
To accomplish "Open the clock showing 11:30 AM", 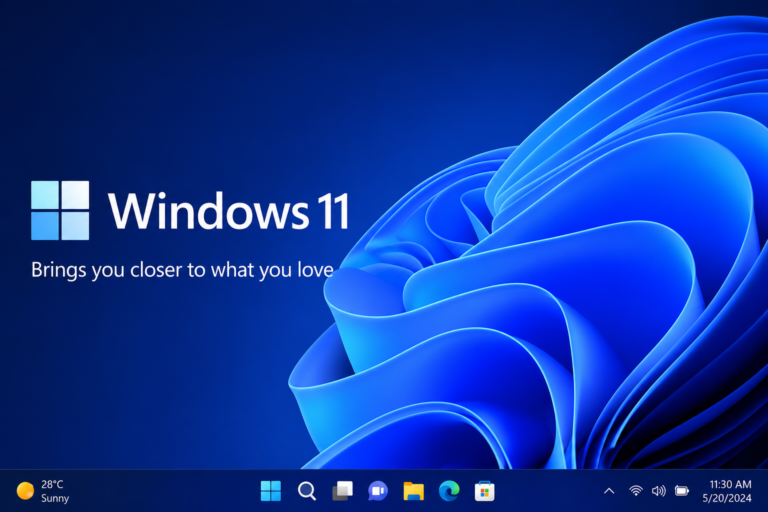I will (x=730, y=484).
